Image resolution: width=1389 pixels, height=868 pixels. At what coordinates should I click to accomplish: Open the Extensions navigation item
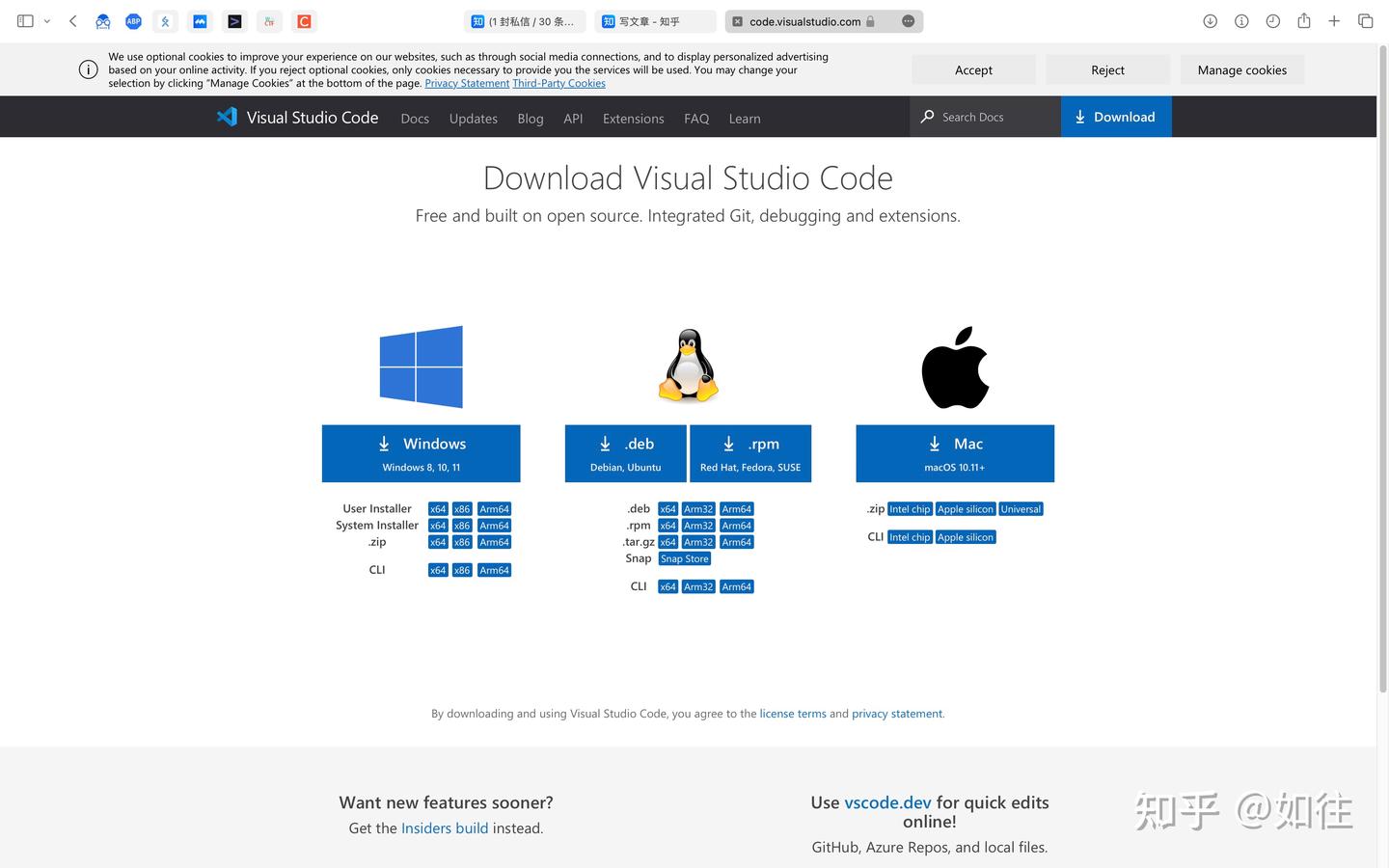[633, 118]
